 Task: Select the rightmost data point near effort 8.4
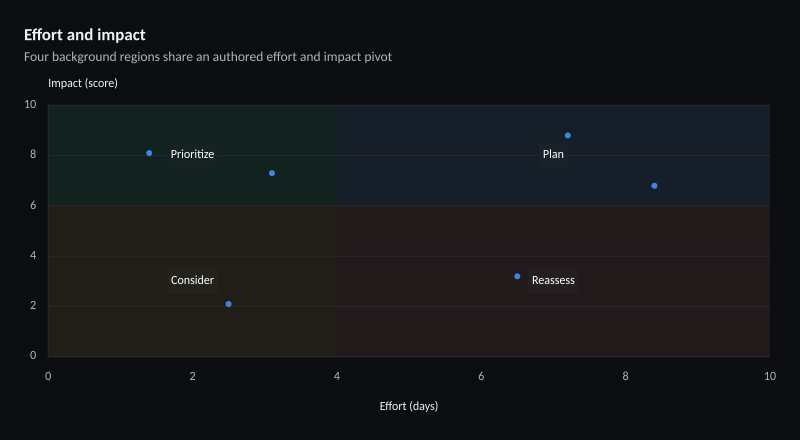(x=655, y=186)
